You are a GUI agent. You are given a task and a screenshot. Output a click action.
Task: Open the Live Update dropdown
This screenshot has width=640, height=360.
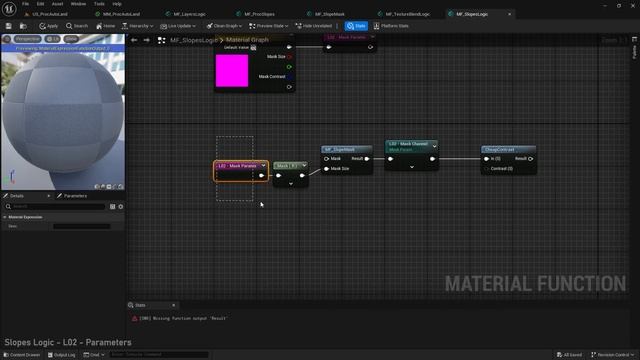178,26
